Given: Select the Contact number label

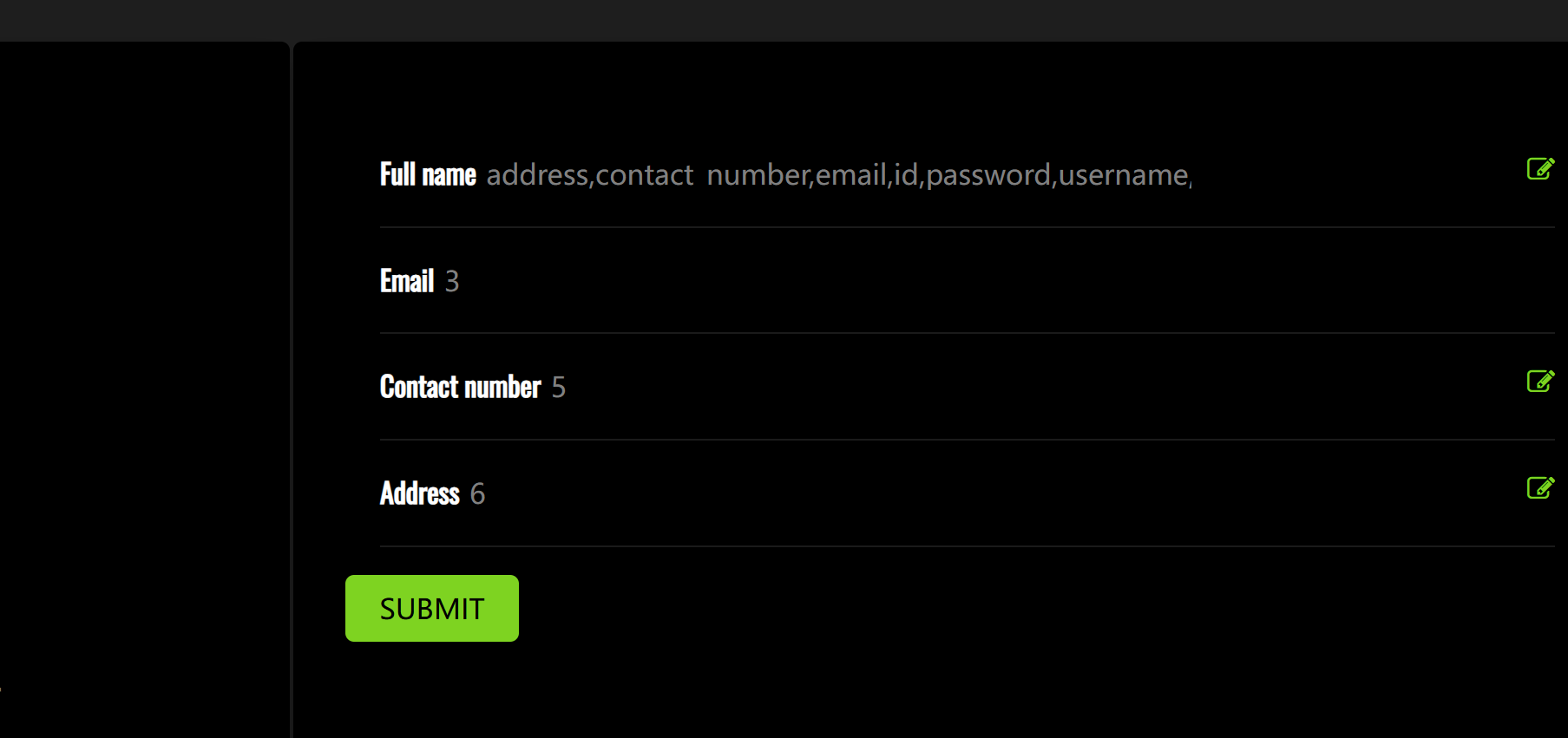Looking at the screenshot, I should [460, 387].
